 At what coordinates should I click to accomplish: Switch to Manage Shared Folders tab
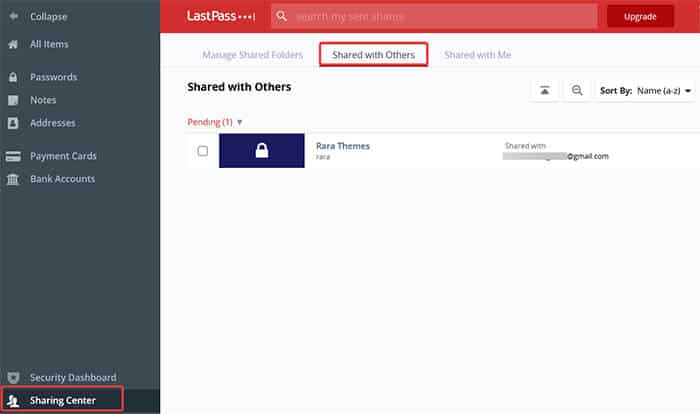253,55
